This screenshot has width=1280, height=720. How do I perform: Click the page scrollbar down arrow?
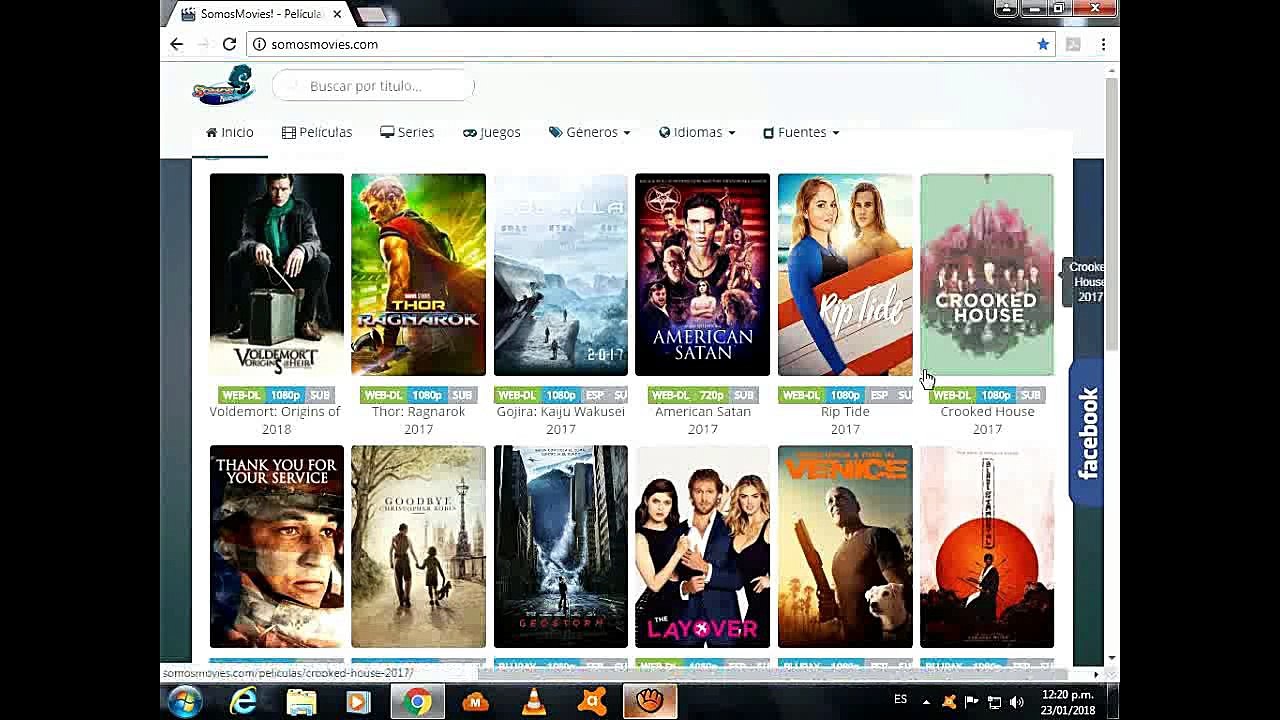click(1112, 659)
